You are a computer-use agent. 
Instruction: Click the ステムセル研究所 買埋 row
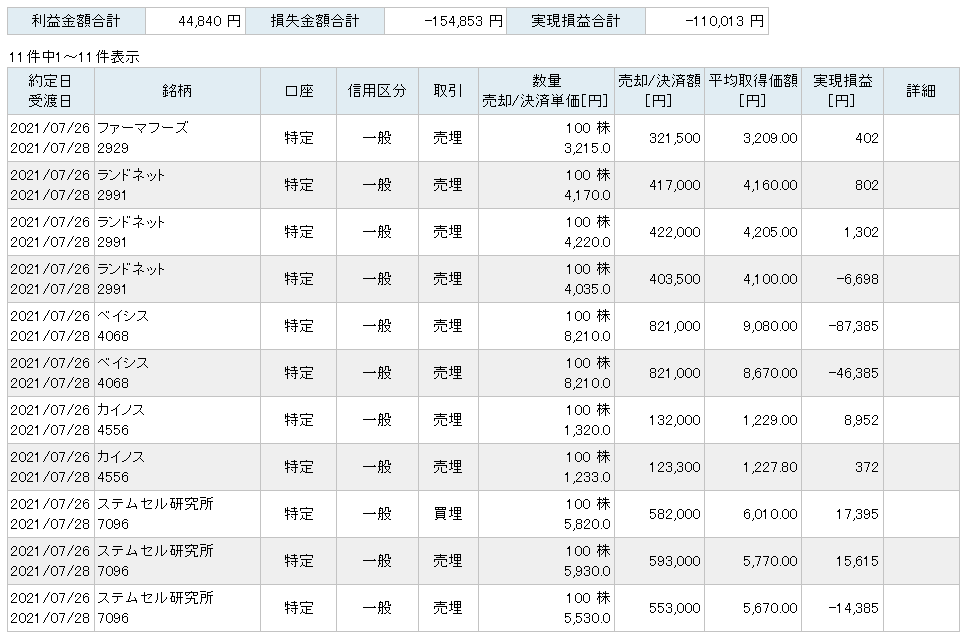tap(483, 514)
